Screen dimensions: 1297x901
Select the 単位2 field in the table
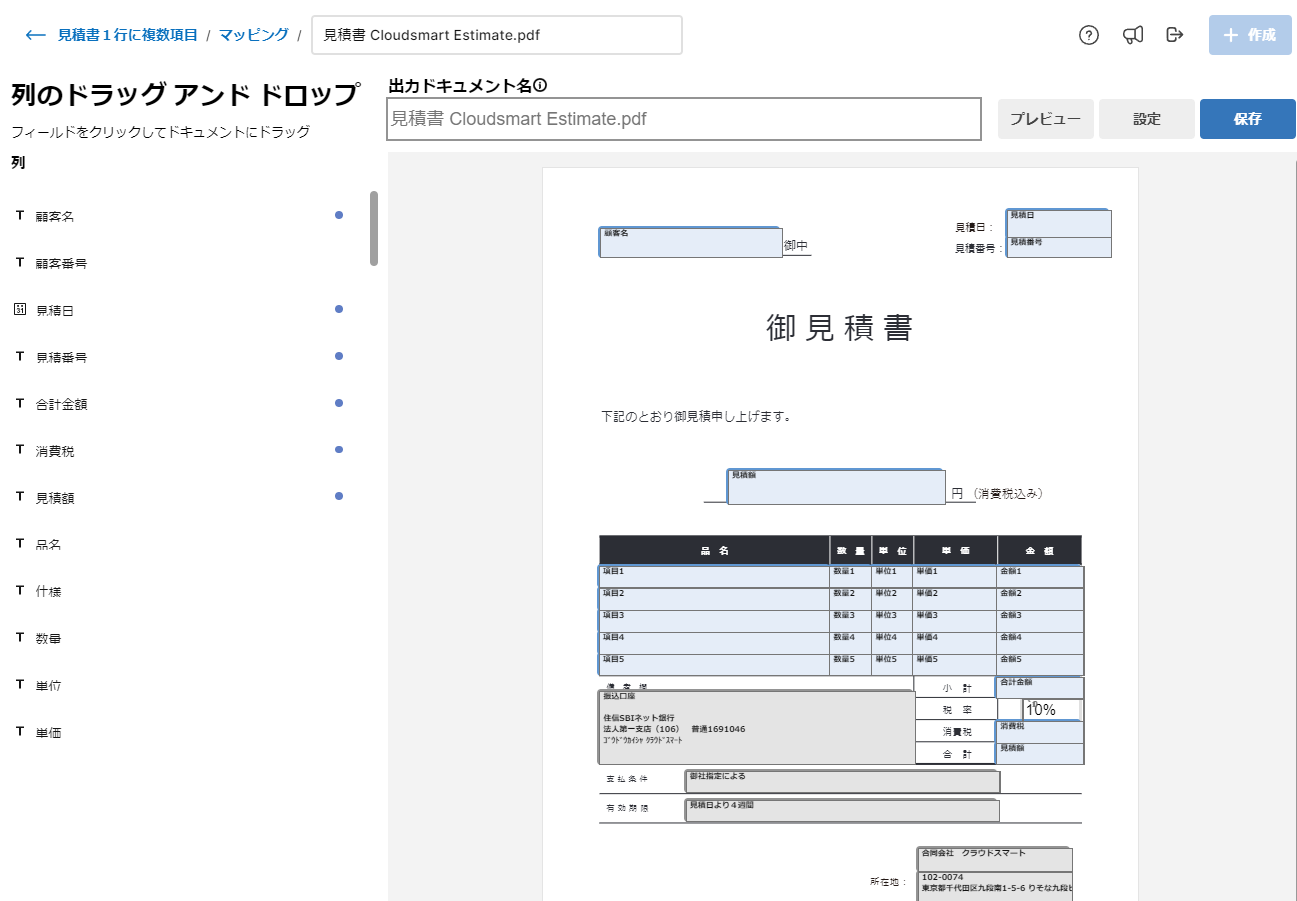893,599
